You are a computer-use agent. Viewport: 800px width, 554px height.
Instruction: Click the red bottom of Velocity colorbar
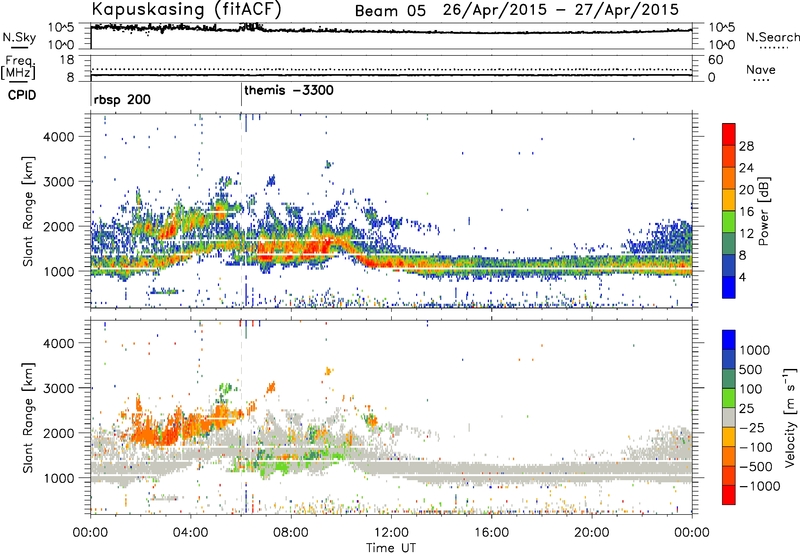point(729,495)
